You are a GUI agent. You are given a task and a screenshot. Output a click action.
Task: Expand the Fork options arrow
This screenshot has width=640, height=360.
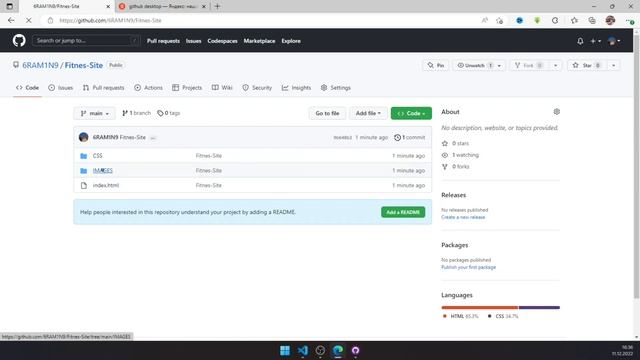(x=555, y=65)
